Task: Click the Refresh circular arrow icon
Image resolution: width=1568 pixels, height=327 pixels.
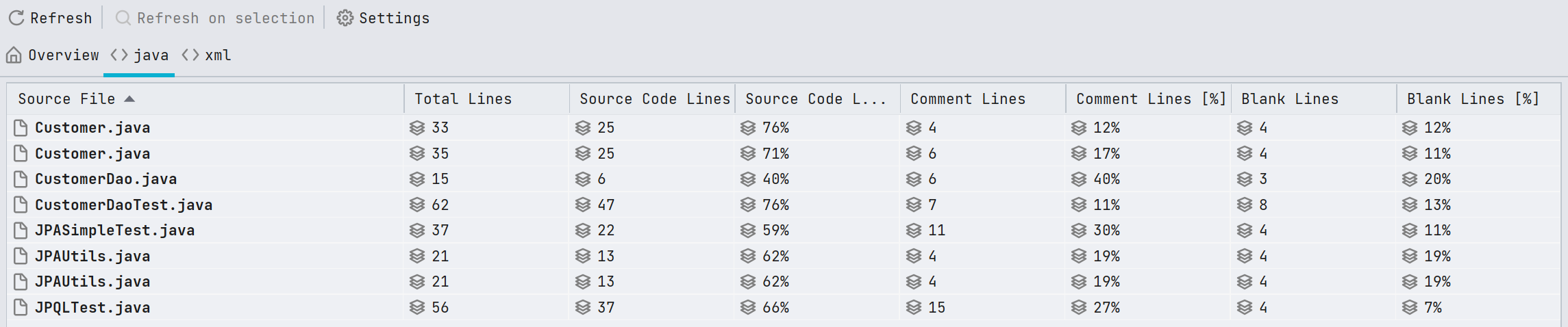Action: point(16,18)
